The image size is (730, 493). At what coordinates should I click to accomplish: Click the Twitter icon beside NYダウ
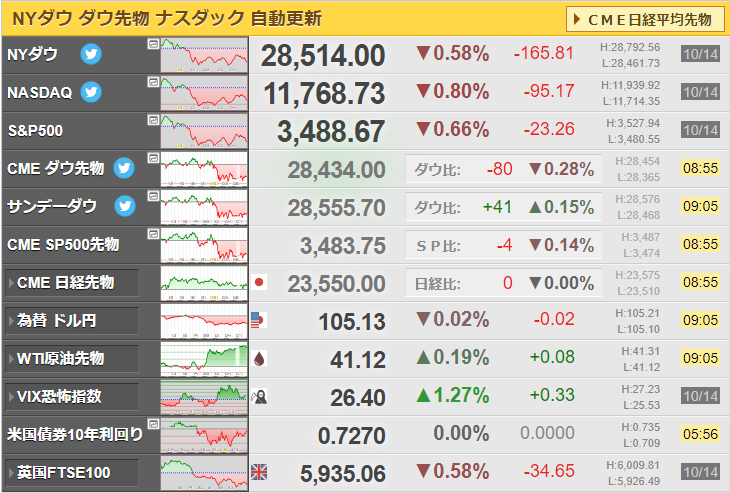pyautogui.click(x=91, y=54)
